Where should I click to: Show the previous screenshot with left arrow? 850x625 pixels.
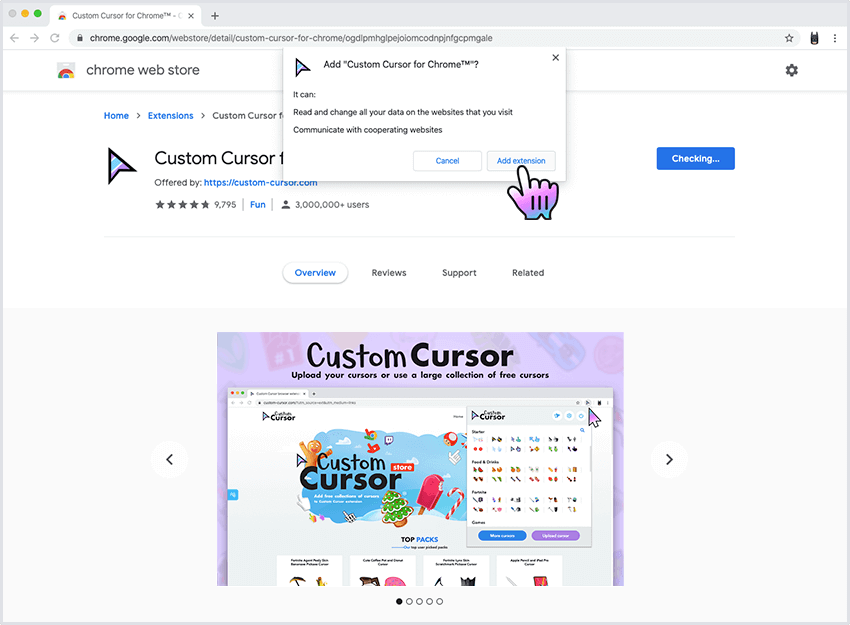[170, 459]
